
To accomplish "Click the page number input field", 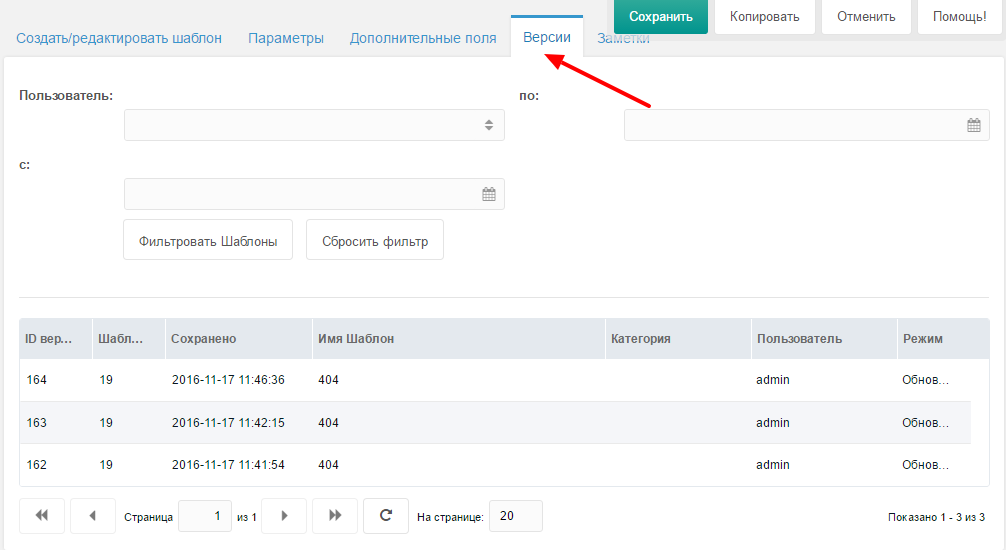I will [205, 516].
